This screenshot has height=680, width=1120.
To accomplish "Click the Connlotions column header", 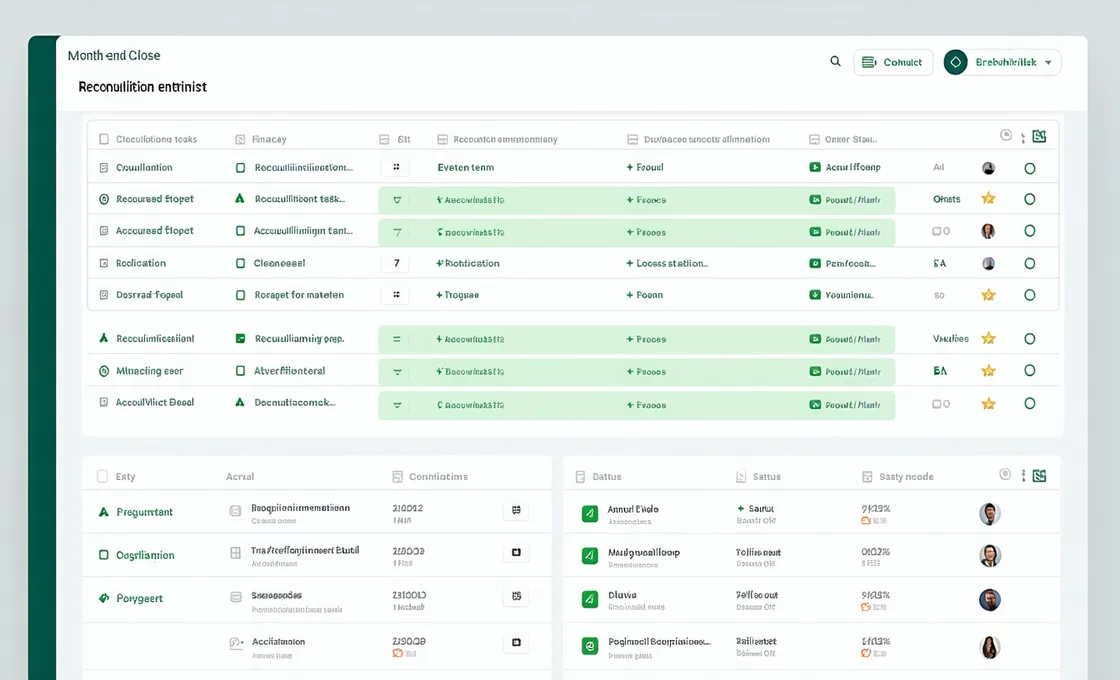I will point(438,476).
